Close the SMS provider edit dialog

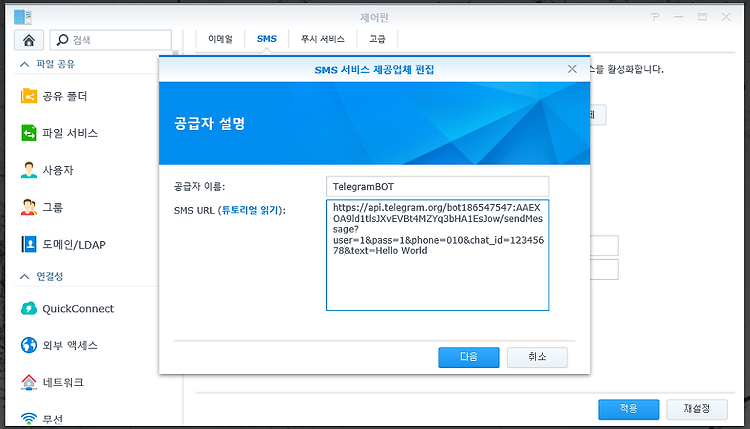coord(572,69)
